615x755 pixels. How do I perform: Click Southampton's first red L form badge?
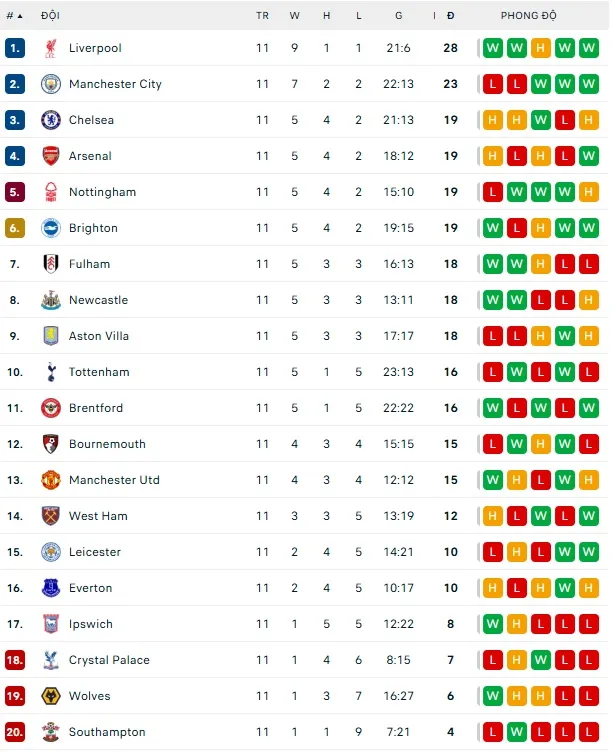(492, 732)
